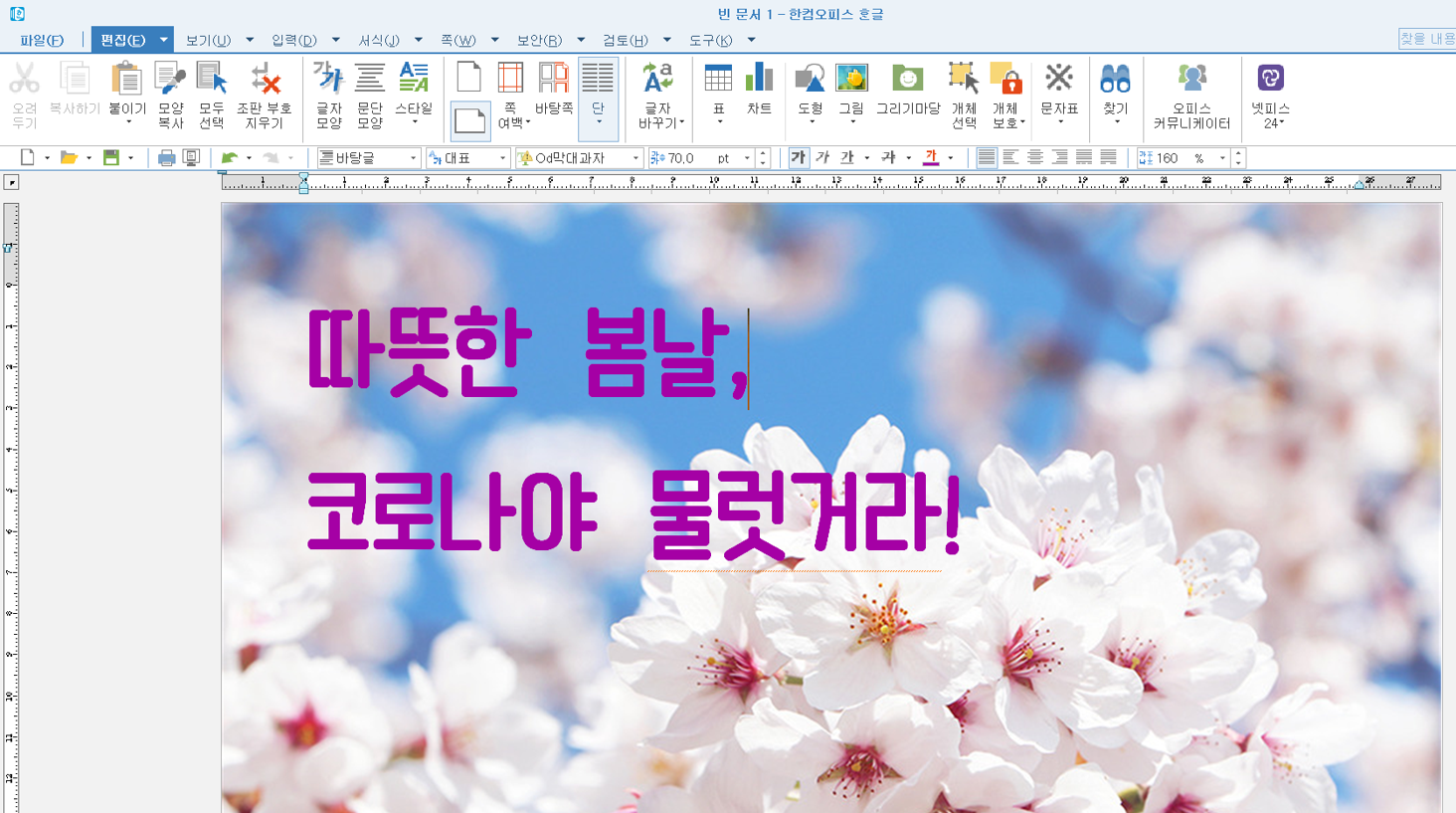Click the print icon

tap(166, 157)
